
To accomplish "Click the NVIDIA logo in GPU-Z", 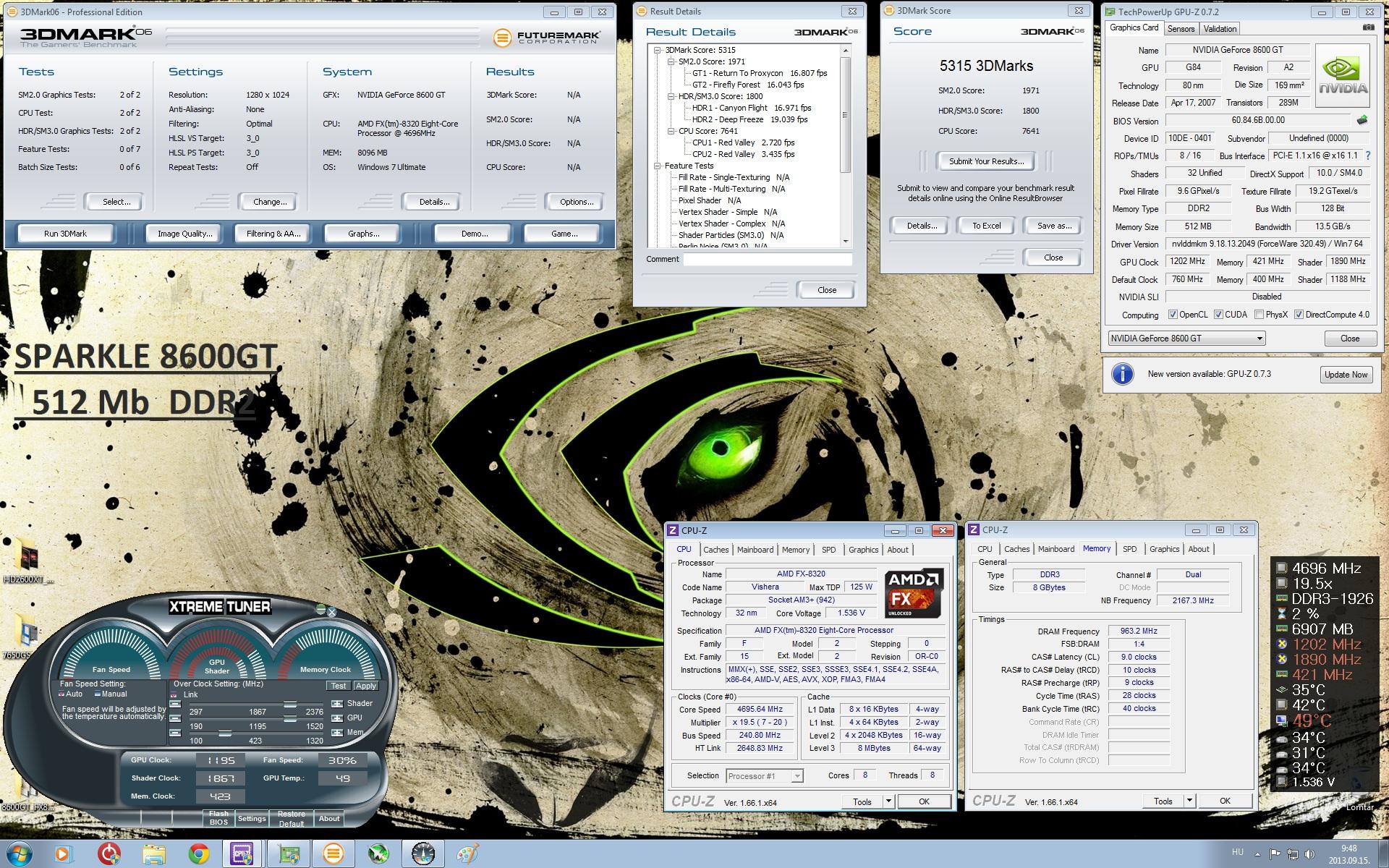I will click(1342, 76).
